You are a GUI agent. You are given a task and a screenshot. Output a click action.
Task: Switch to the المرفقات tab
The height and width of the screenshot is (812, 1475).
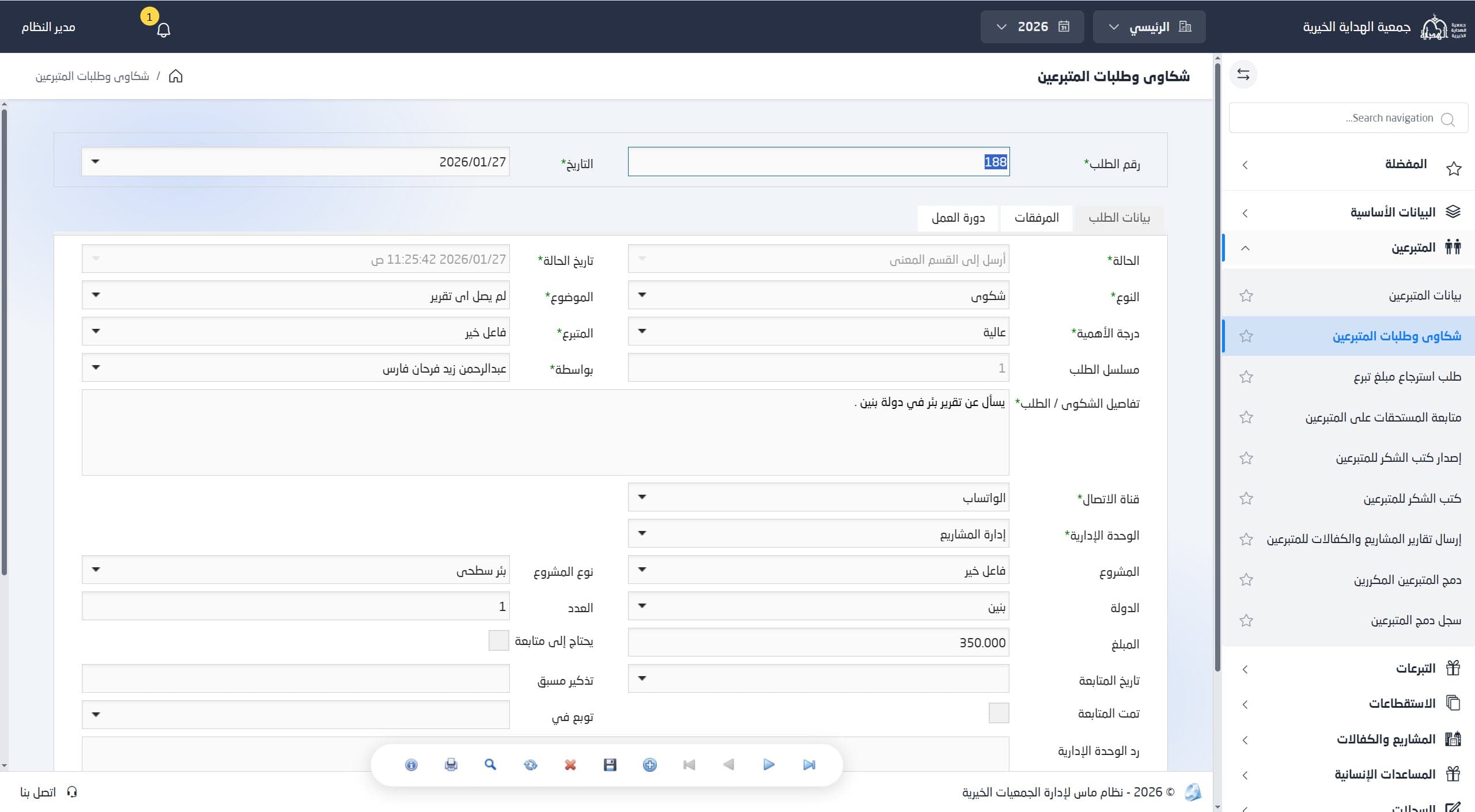(x=1037, y=218)
